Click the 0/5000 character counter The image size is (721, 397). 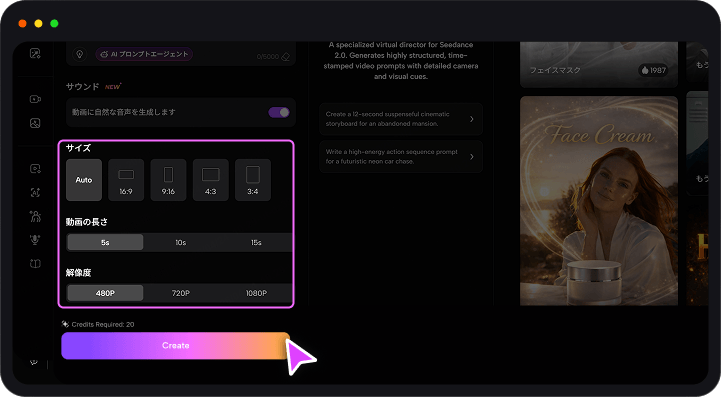pyautogui.click(x=268, y=57)
